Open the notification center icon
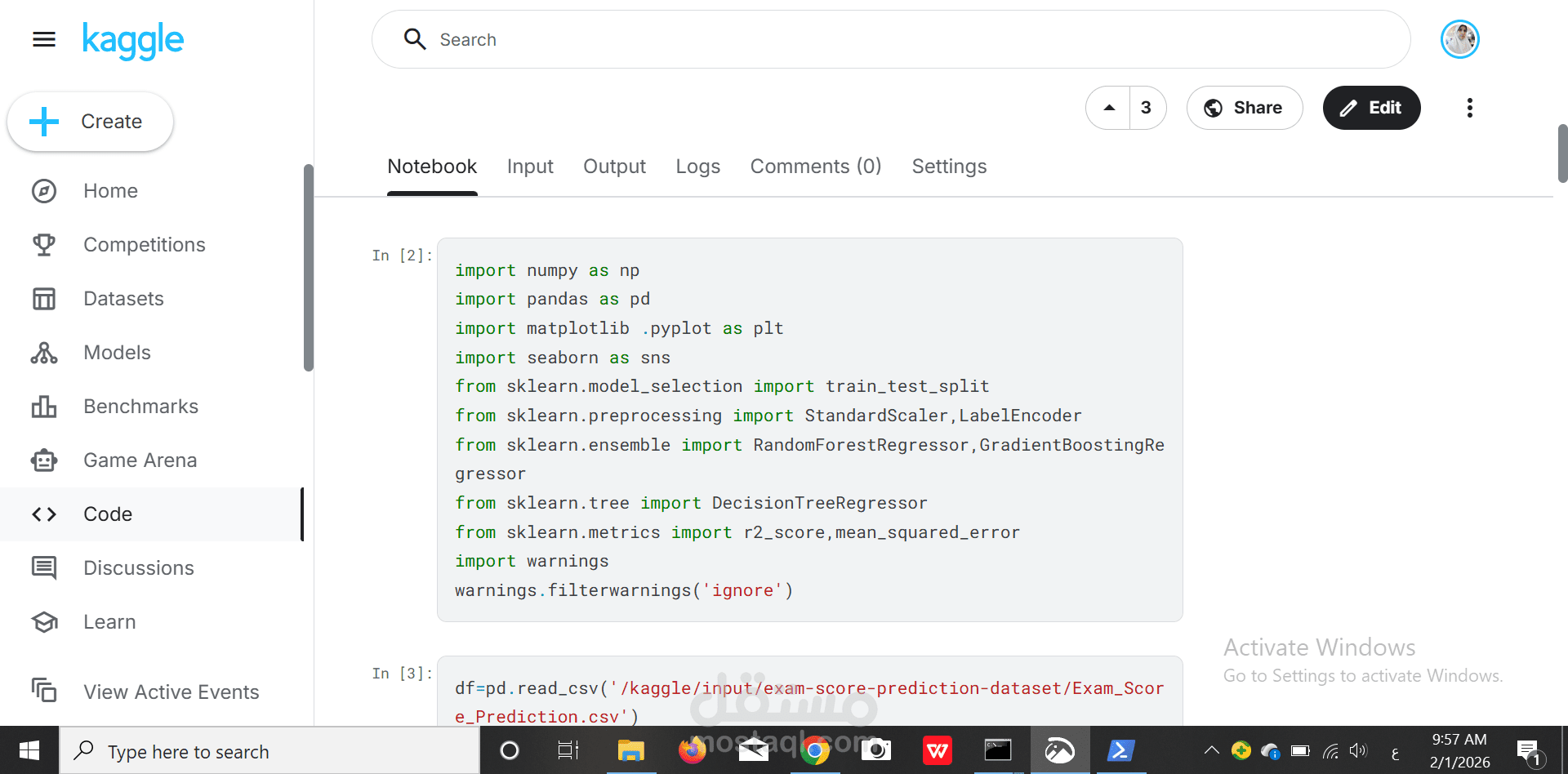Image resolution: width=1568 pixels, height=774 pixels. point(1529,751)
